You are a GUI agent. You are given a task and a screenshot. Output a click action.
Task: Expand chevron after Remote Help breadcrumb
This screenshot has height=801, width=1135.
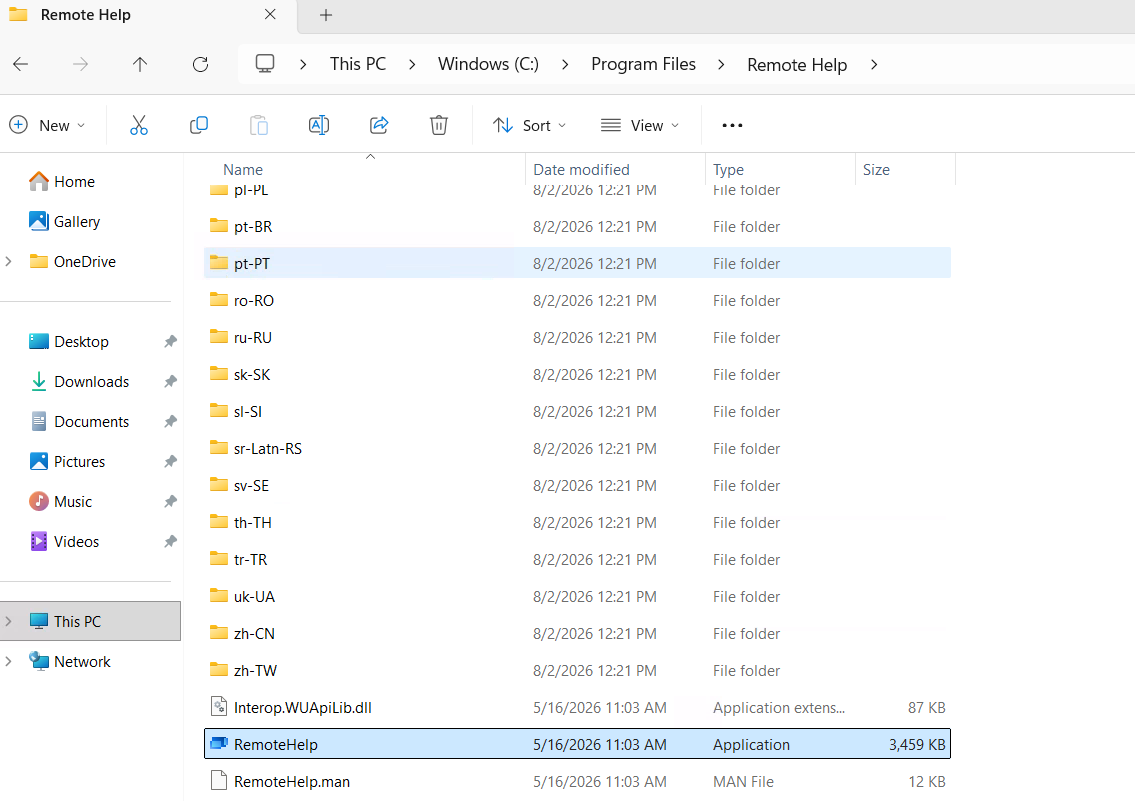pos(874,64)
